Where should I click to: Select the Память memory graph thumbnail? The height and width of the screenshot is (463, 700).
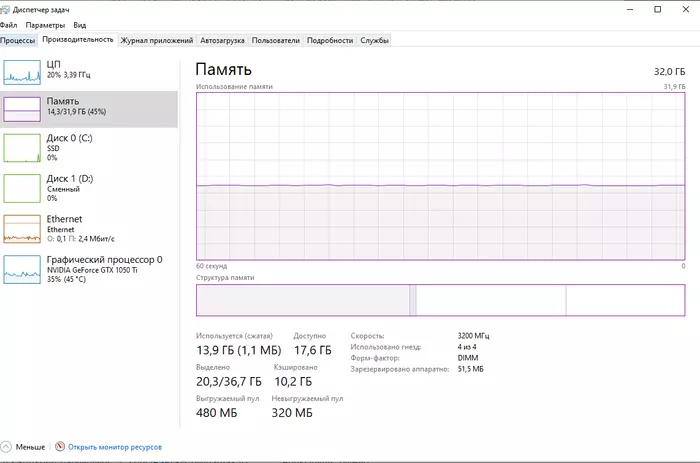pos(22,108)
